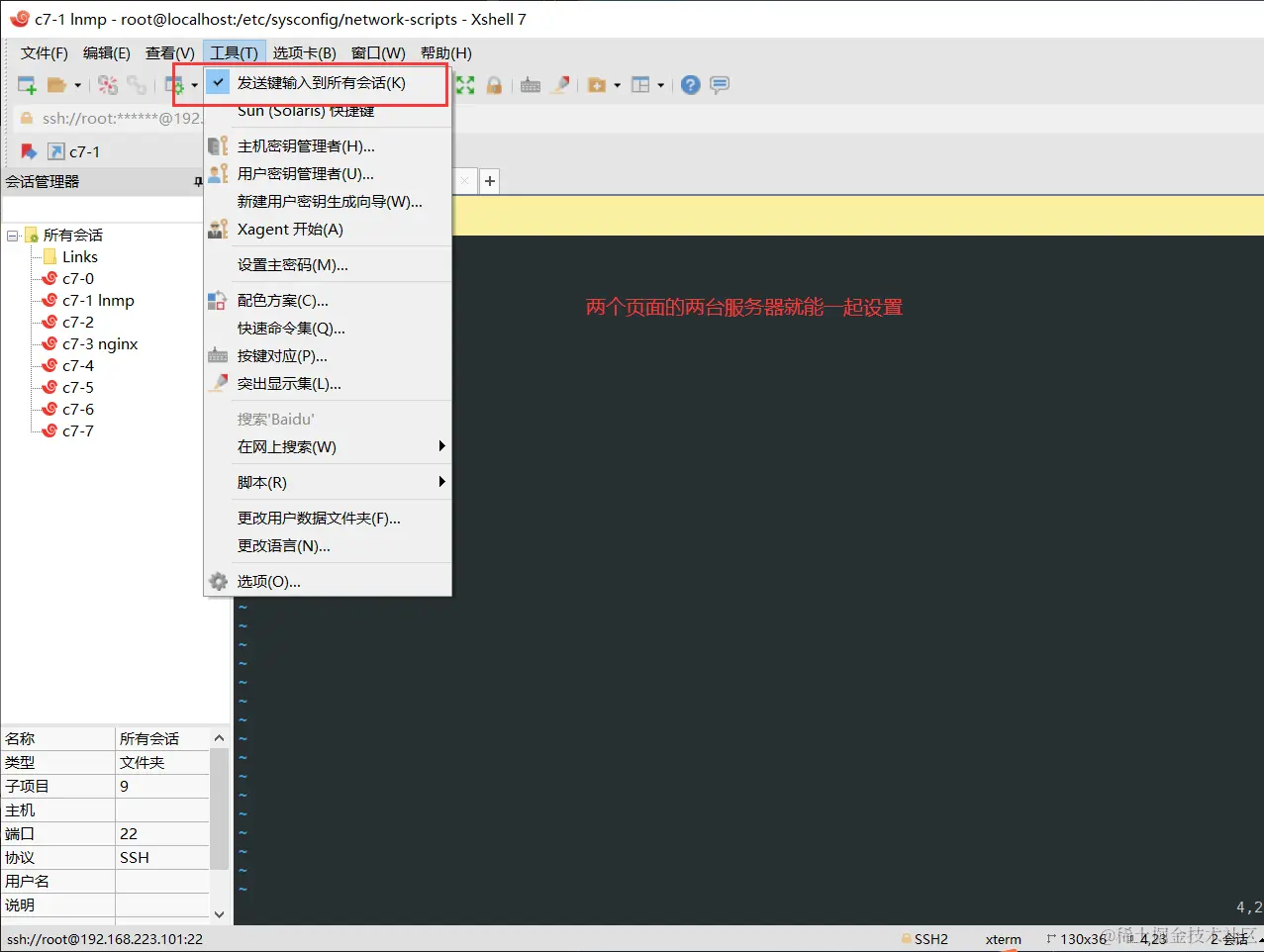
Task: Select 按键对应(P) key mapping entry
Action: (328, 356)
